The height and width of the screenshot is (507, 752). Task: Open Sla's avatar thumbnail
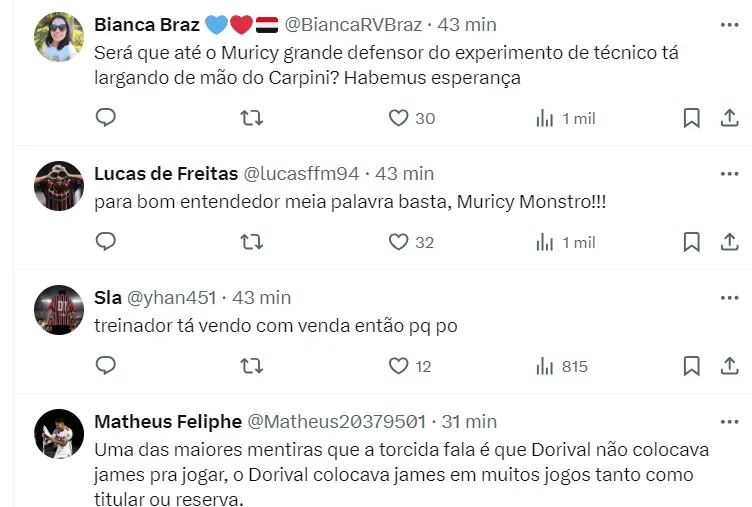pos(59,310)
